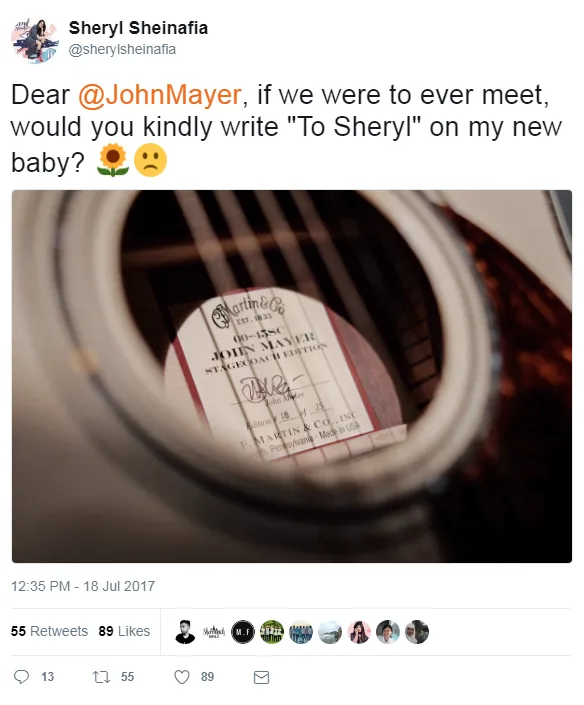
Task: Click the last liker avatar in row
Action: 417,632
